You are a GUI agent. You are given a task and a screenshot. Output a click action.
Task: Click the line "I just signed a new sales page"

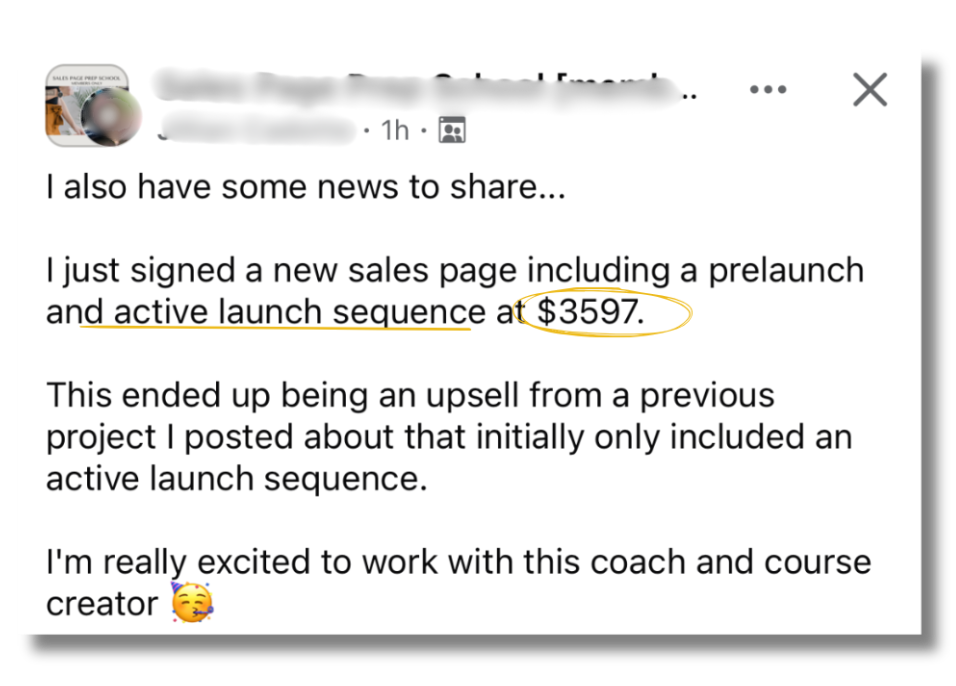(x=285, y=271)
